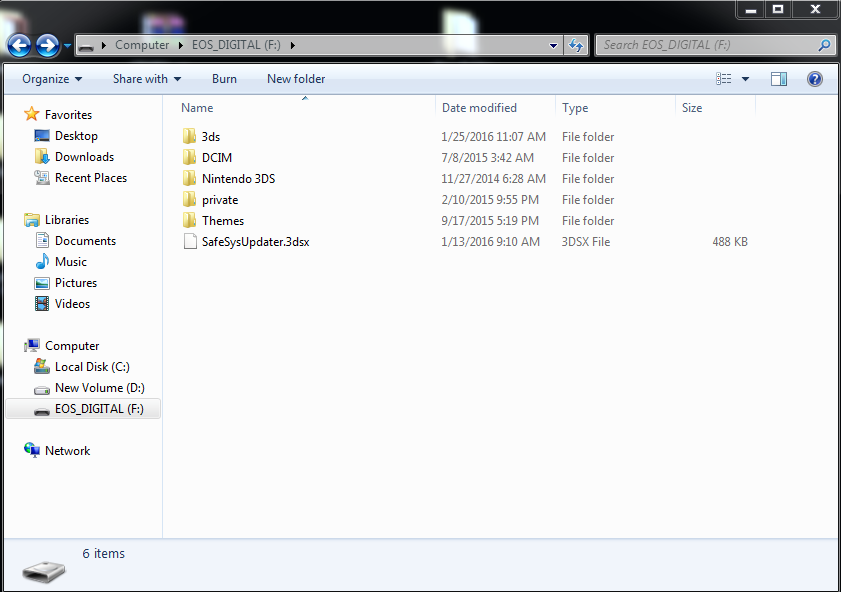Select the SafeSysUpdater.3dsx file icon
This screenshot has height=592, width=841.
pos(190,241)
